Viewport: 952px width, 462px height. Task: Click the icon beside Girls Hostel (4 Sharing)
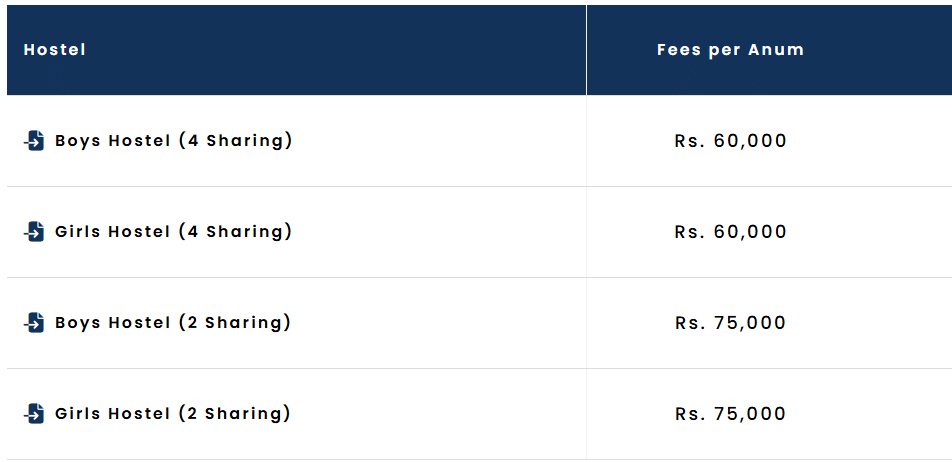point(34,232)
